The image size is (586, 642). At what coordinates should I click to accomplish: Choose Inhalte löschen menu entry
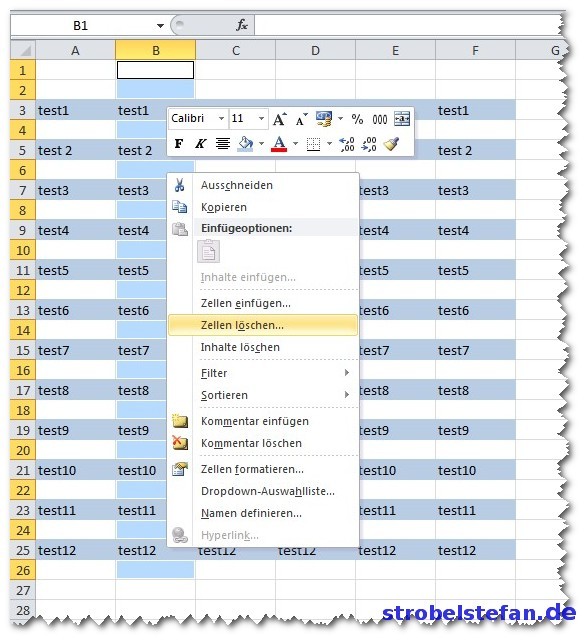263,347
